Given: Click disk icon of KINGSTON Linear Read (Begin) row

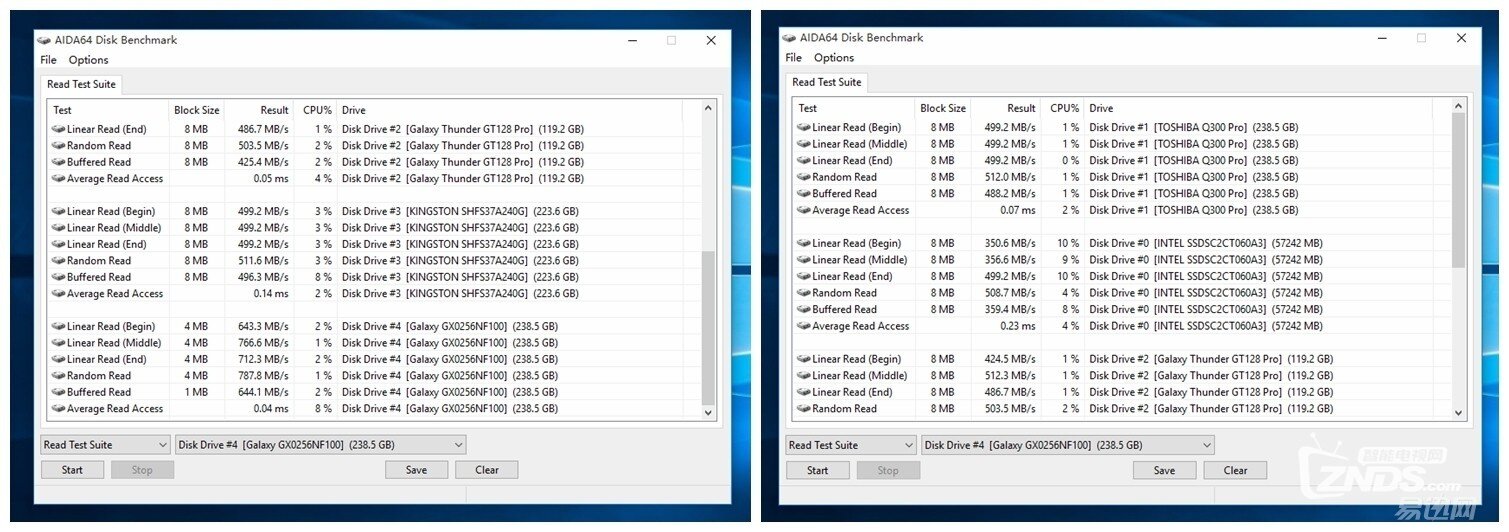Looking at the screenshot, I should (59, 212).
